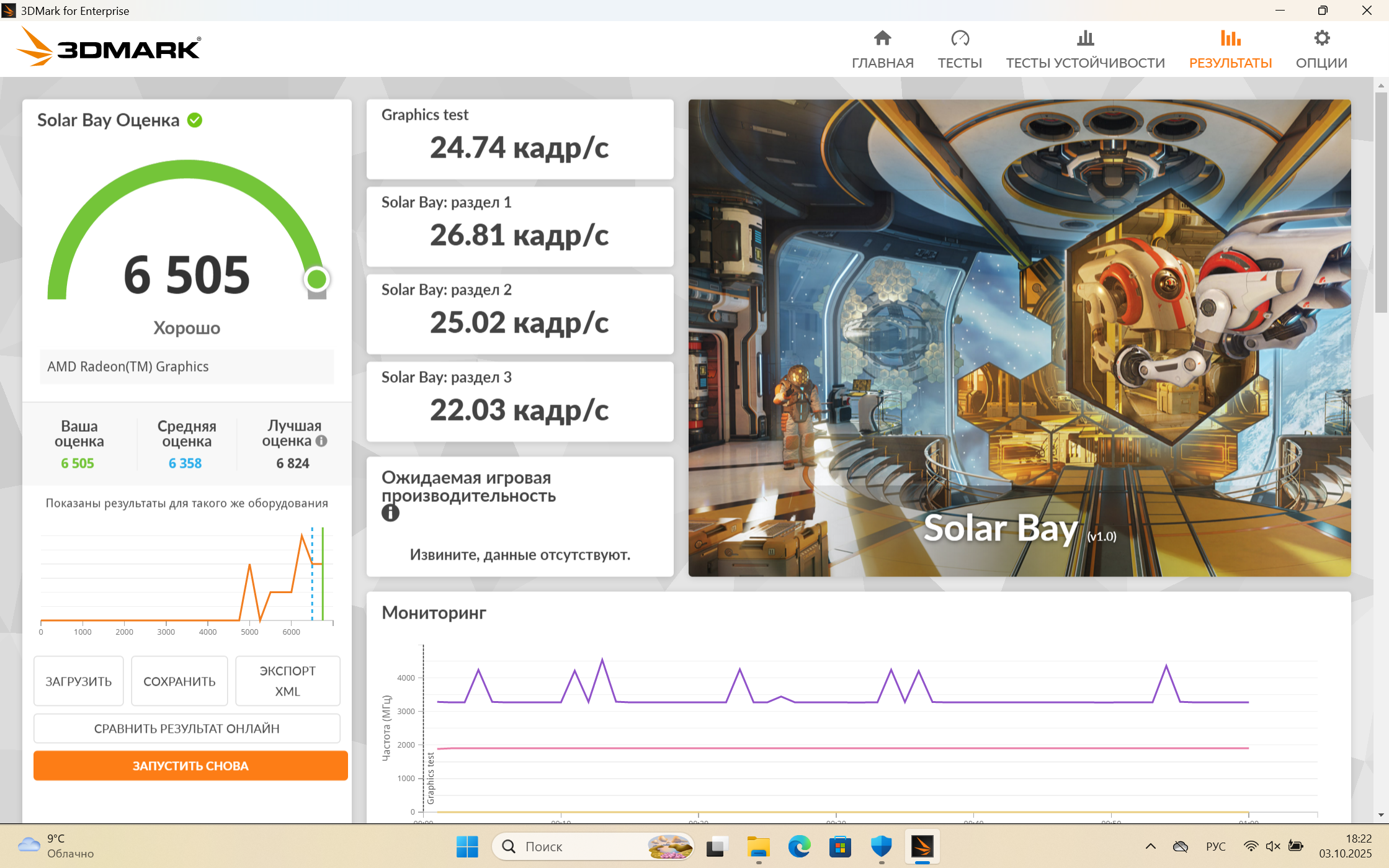The image size is (1389, 868).
Task: Click the Solar Bay preview image
Action: click(x=1019, y=338)
